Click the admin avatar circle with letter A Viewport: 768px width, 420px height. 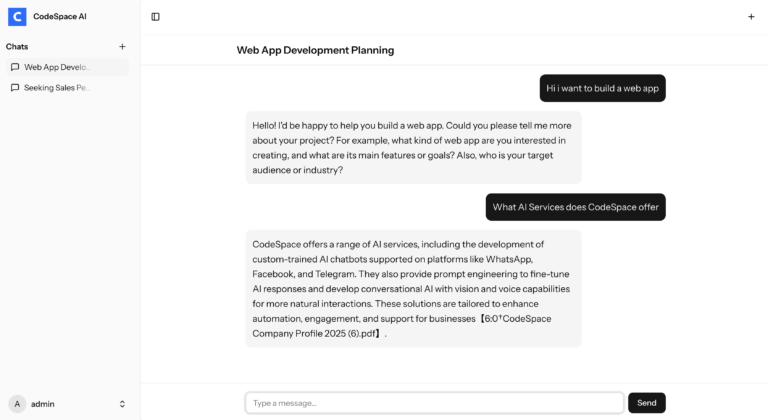pos(17,404)
